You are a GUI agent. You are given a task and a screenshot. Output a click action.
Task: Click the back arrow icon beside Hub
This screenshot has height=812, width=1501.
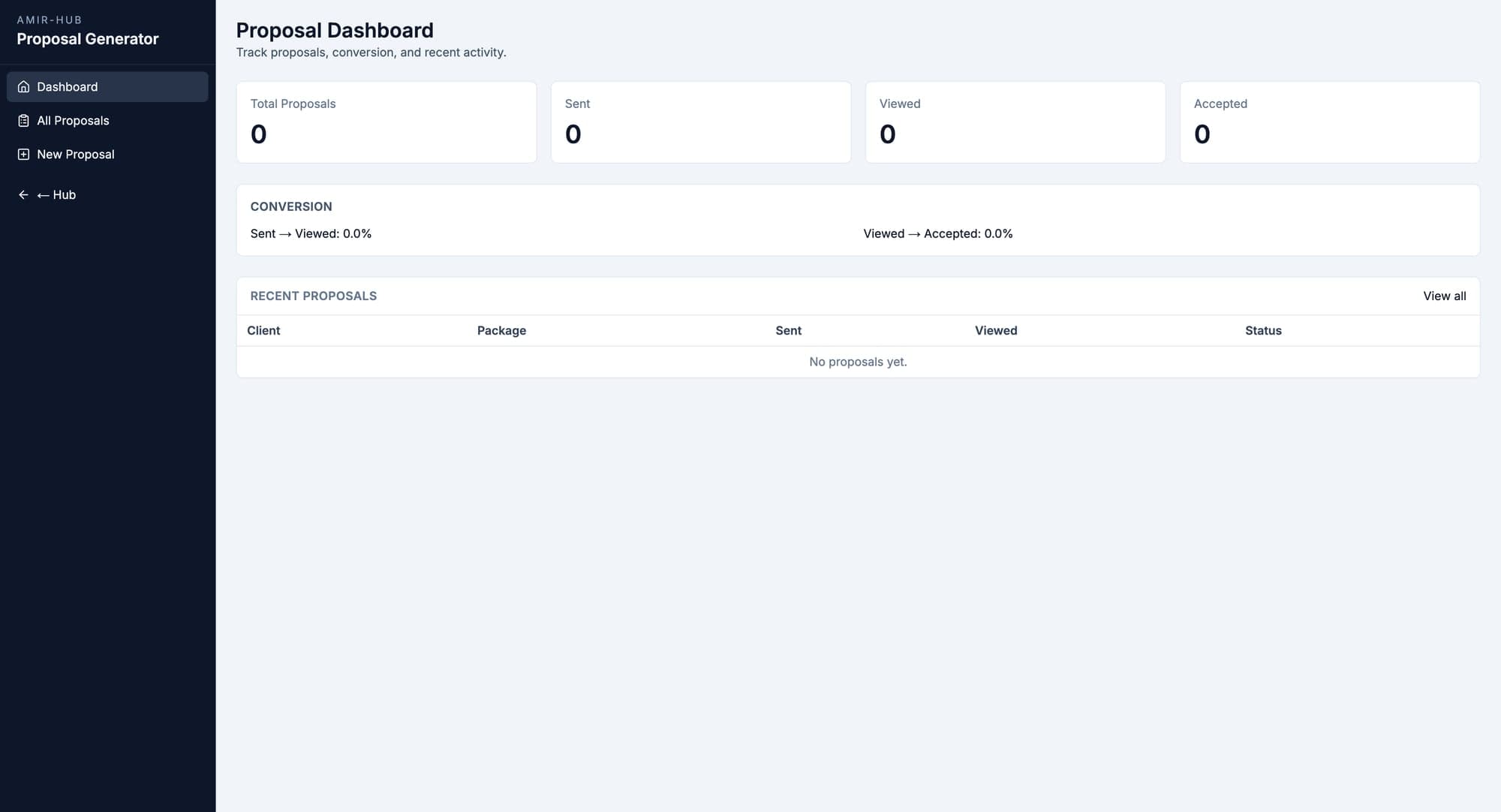pos(22,194)
